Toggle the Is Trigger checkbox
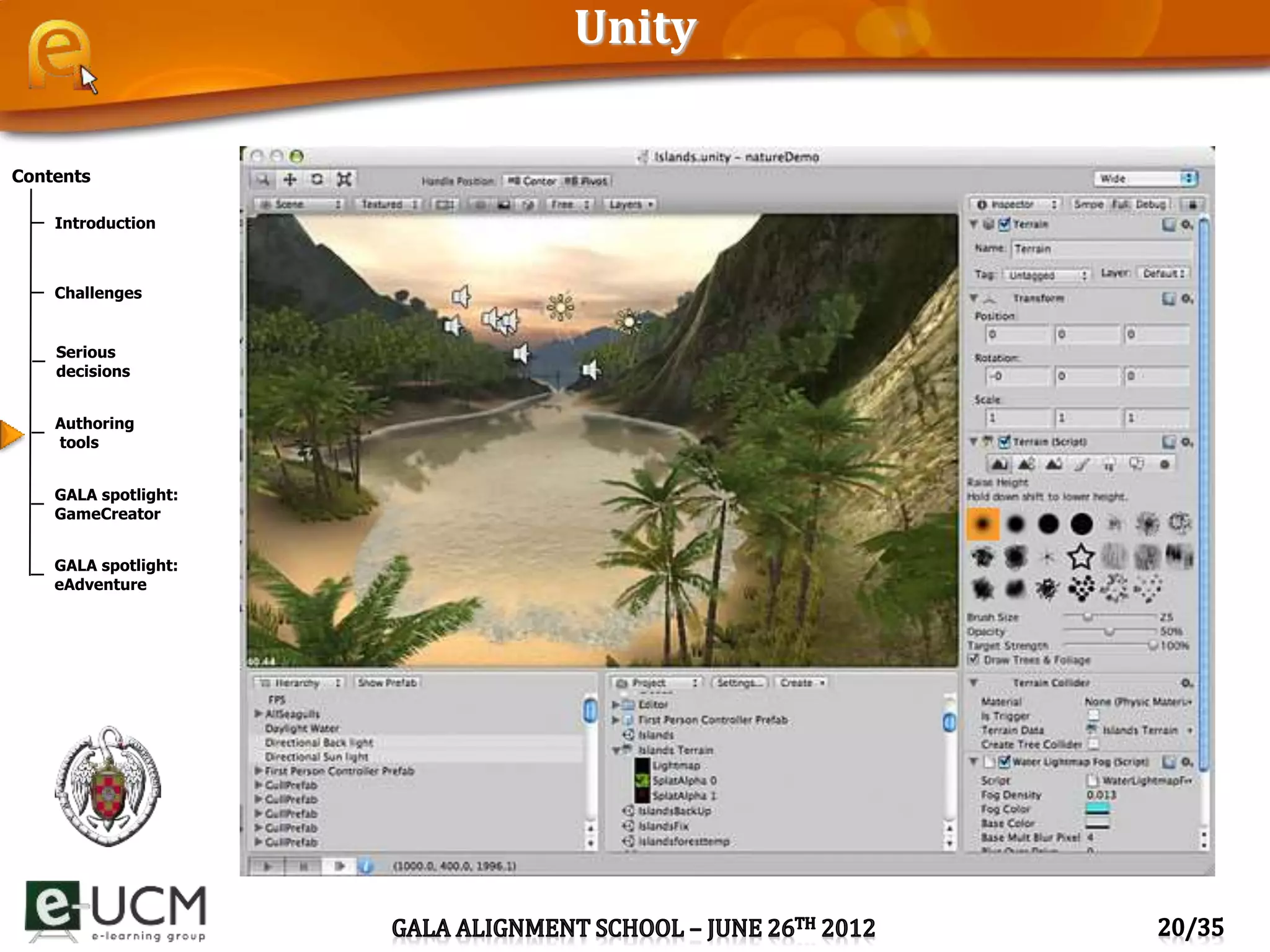The image size is (1270, 952). point(1094,716)
